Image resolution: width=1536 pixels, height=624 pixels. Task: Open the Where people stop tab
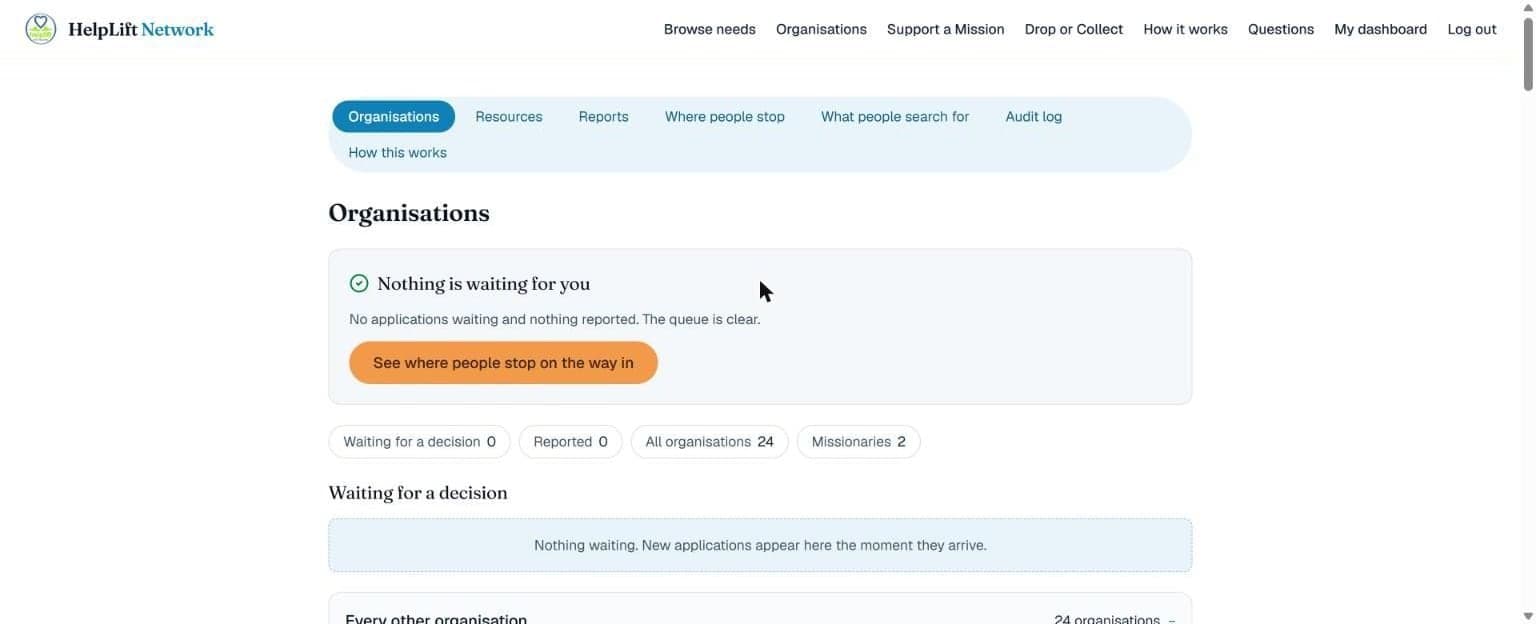[x=725, y=117]
